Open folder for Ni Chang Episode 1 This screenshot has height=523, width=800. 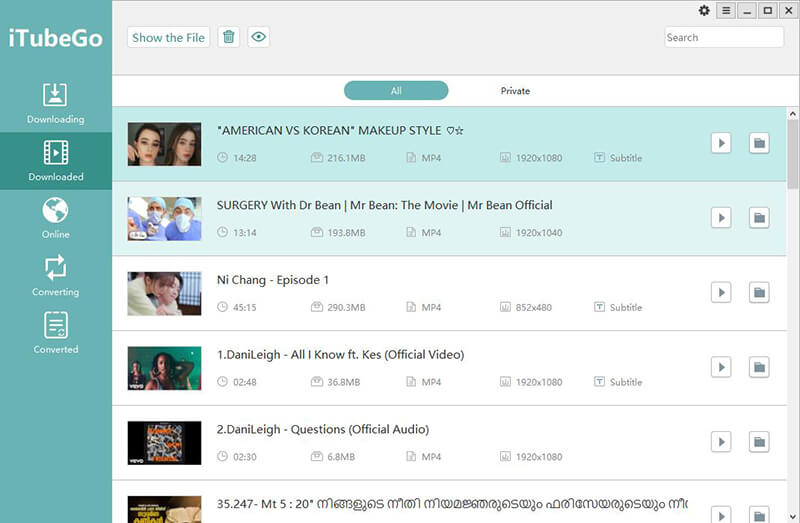coord(759,292)
